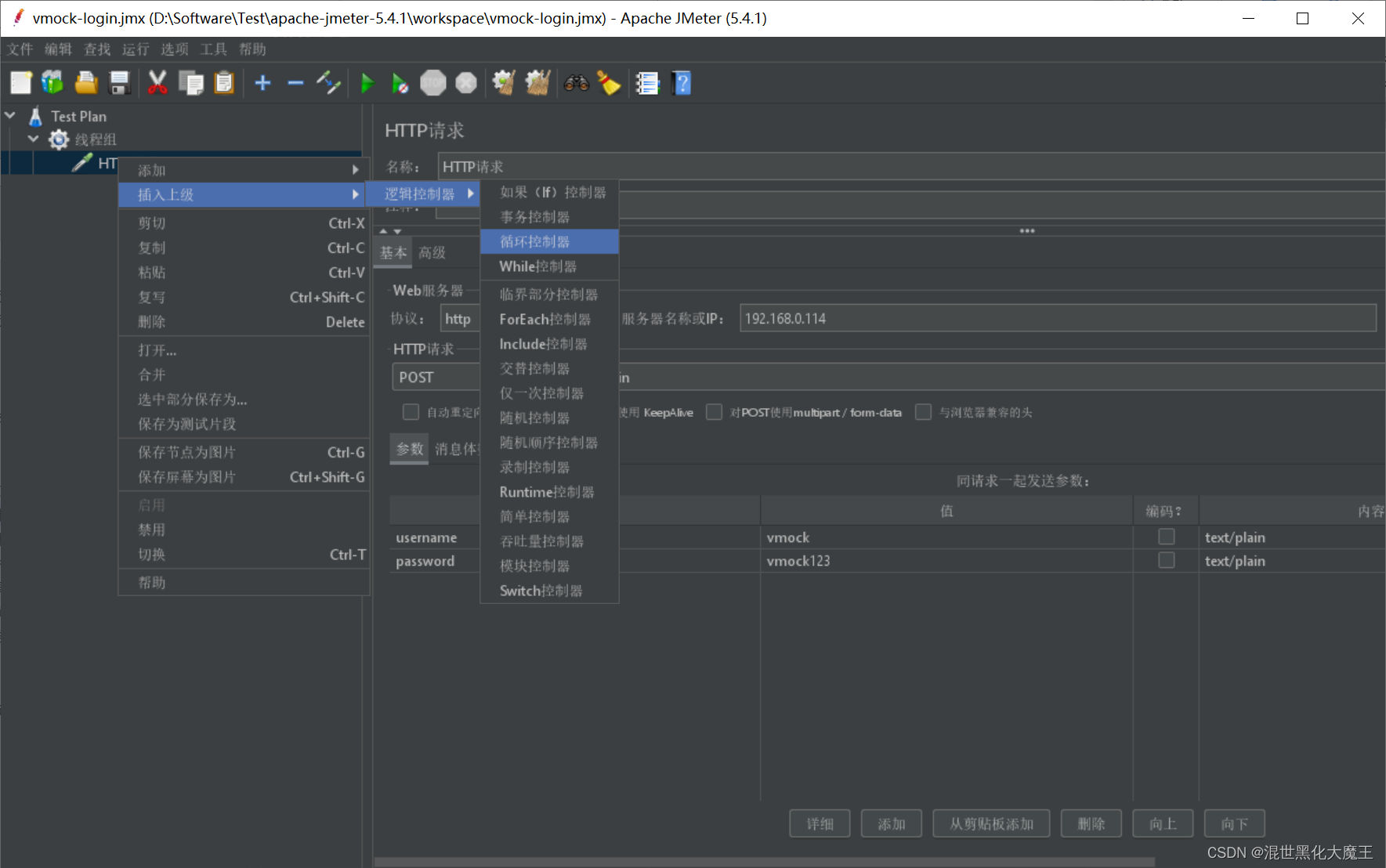Viewport: 1386px width, 868px height.
Task: Open the Function helper list icon
Action: point(648,83)
